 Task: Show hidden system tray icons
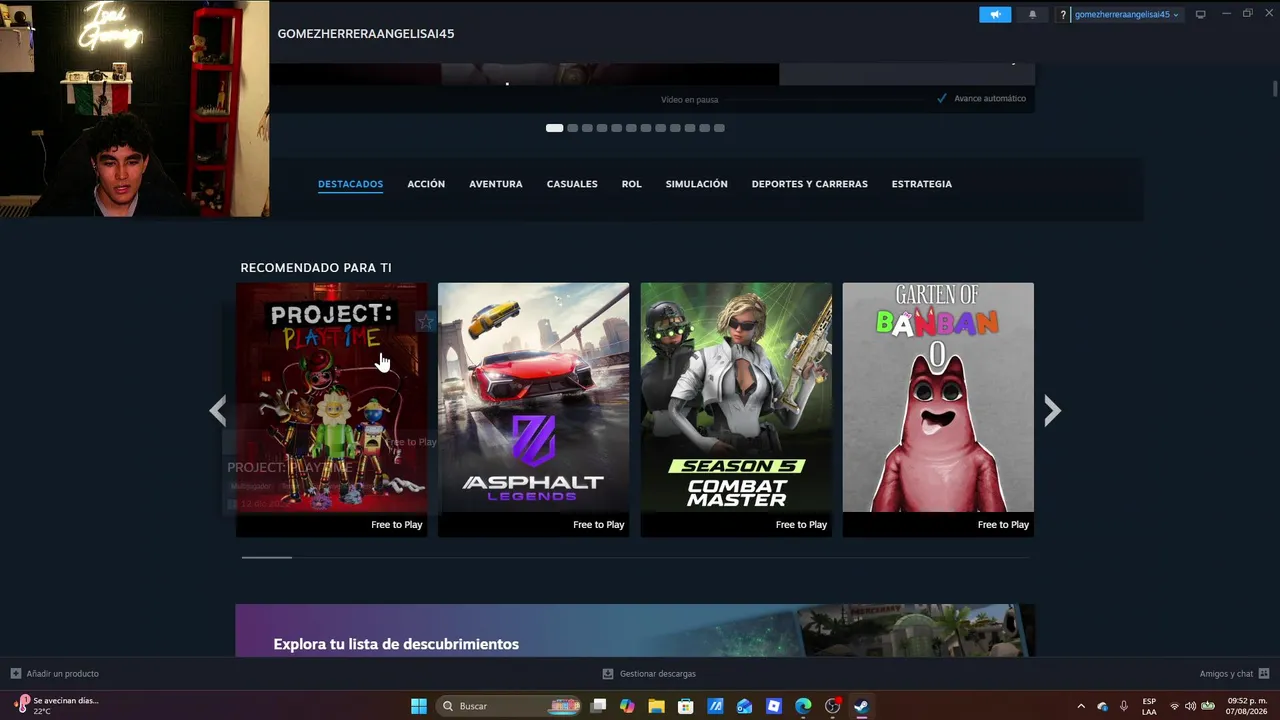point(1081,706)
